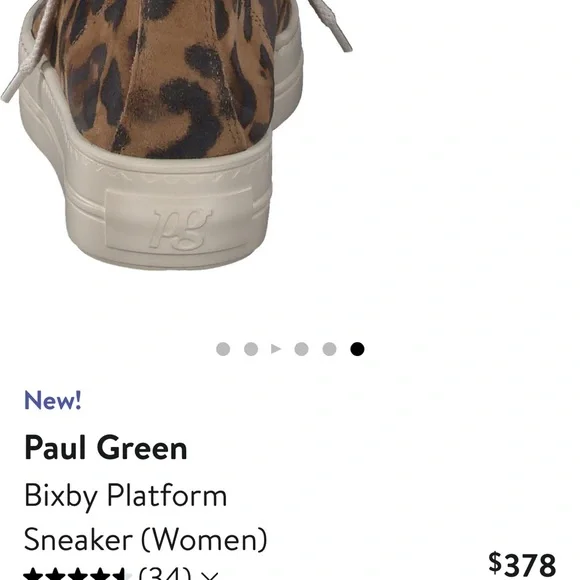Click the New! badge label
This screenshot has width=580, height=580.
coord(53,400)
